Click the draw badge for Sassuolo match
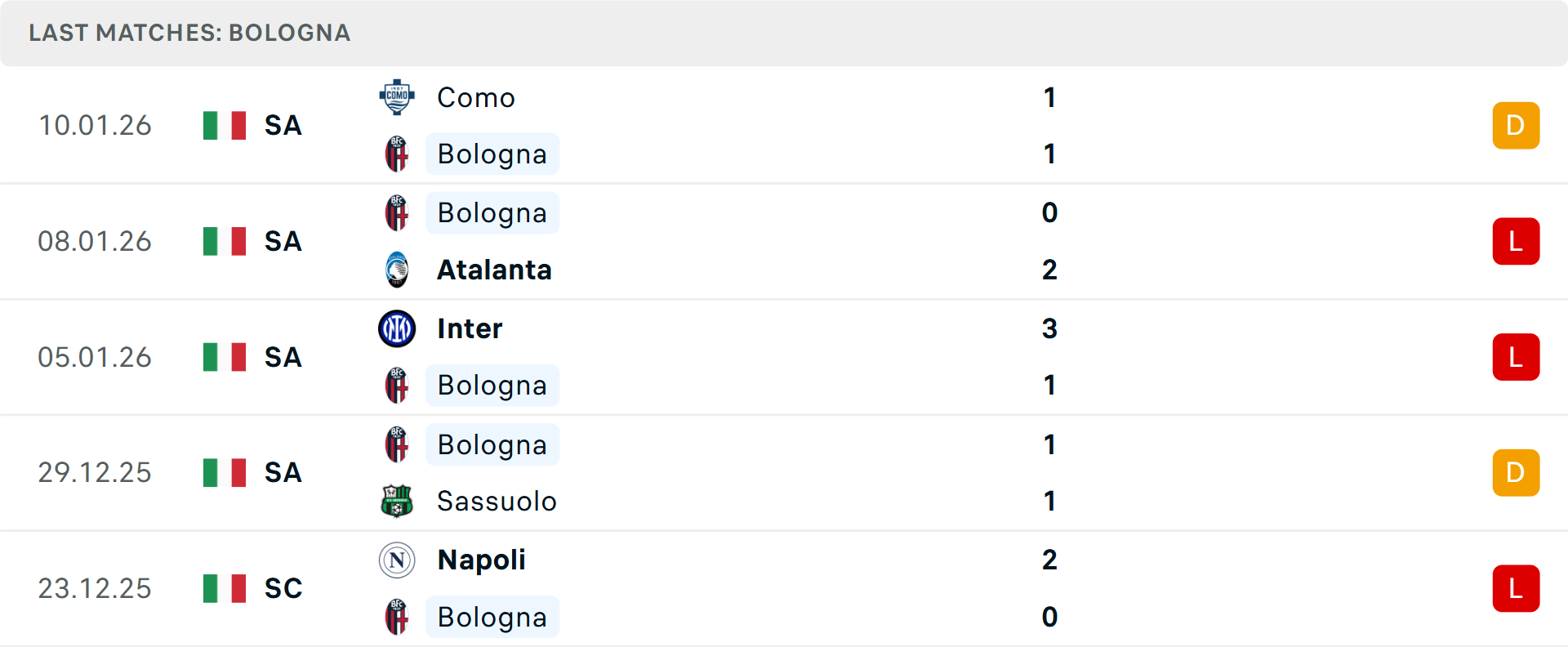The width and height of the screenshot is (1568, 647). pos(1516,472)
